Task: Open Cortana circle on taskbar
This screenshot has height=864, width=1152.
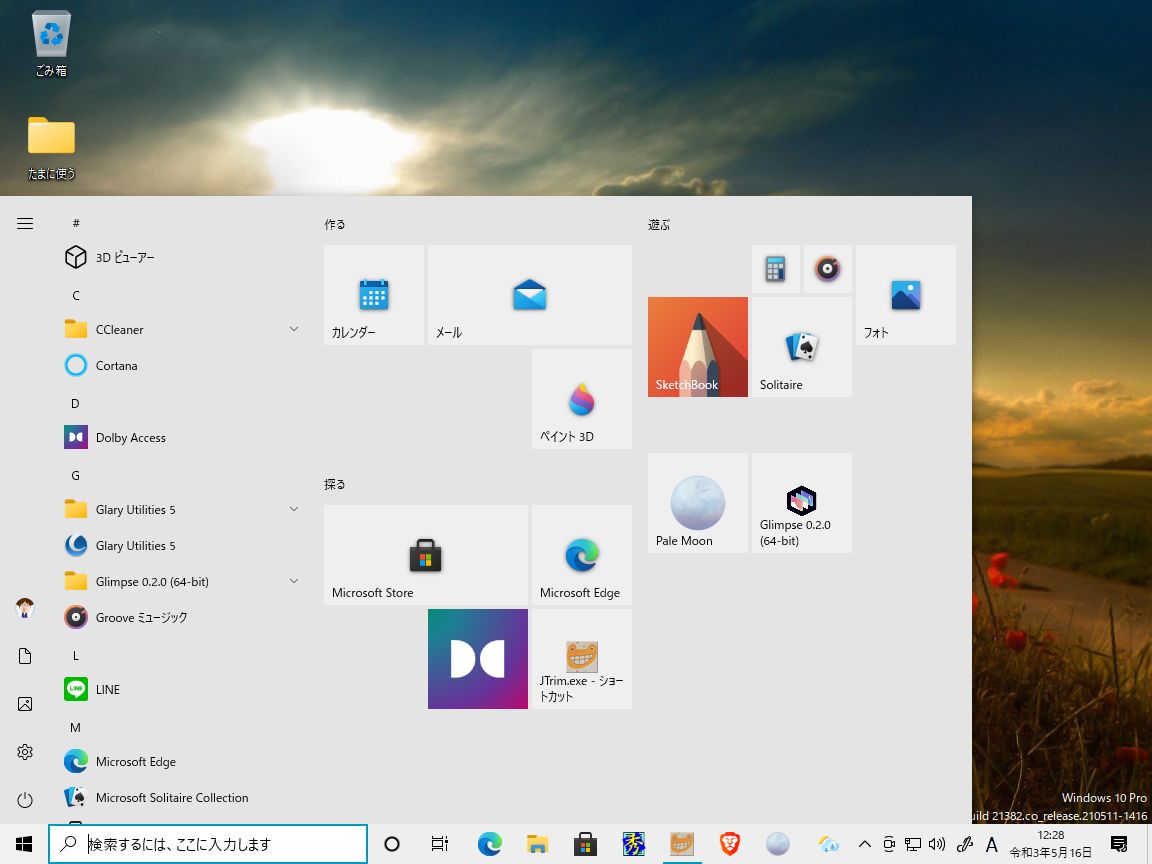Action: pos(392,844)
